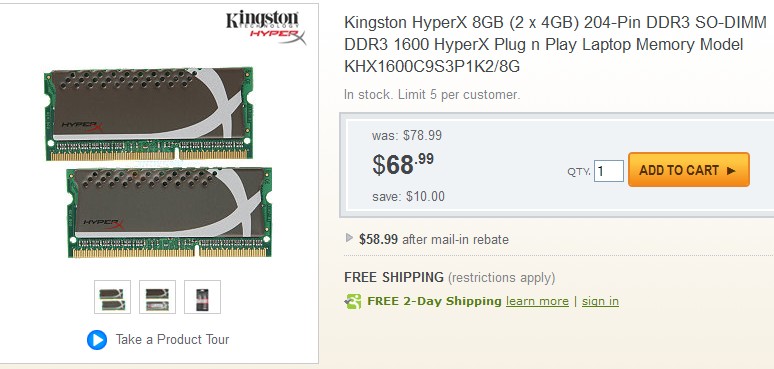The height and width of the screenshot is (369, 774).
Task: Click the FREE 2-Day Shipping text
Action: (434, 301)
